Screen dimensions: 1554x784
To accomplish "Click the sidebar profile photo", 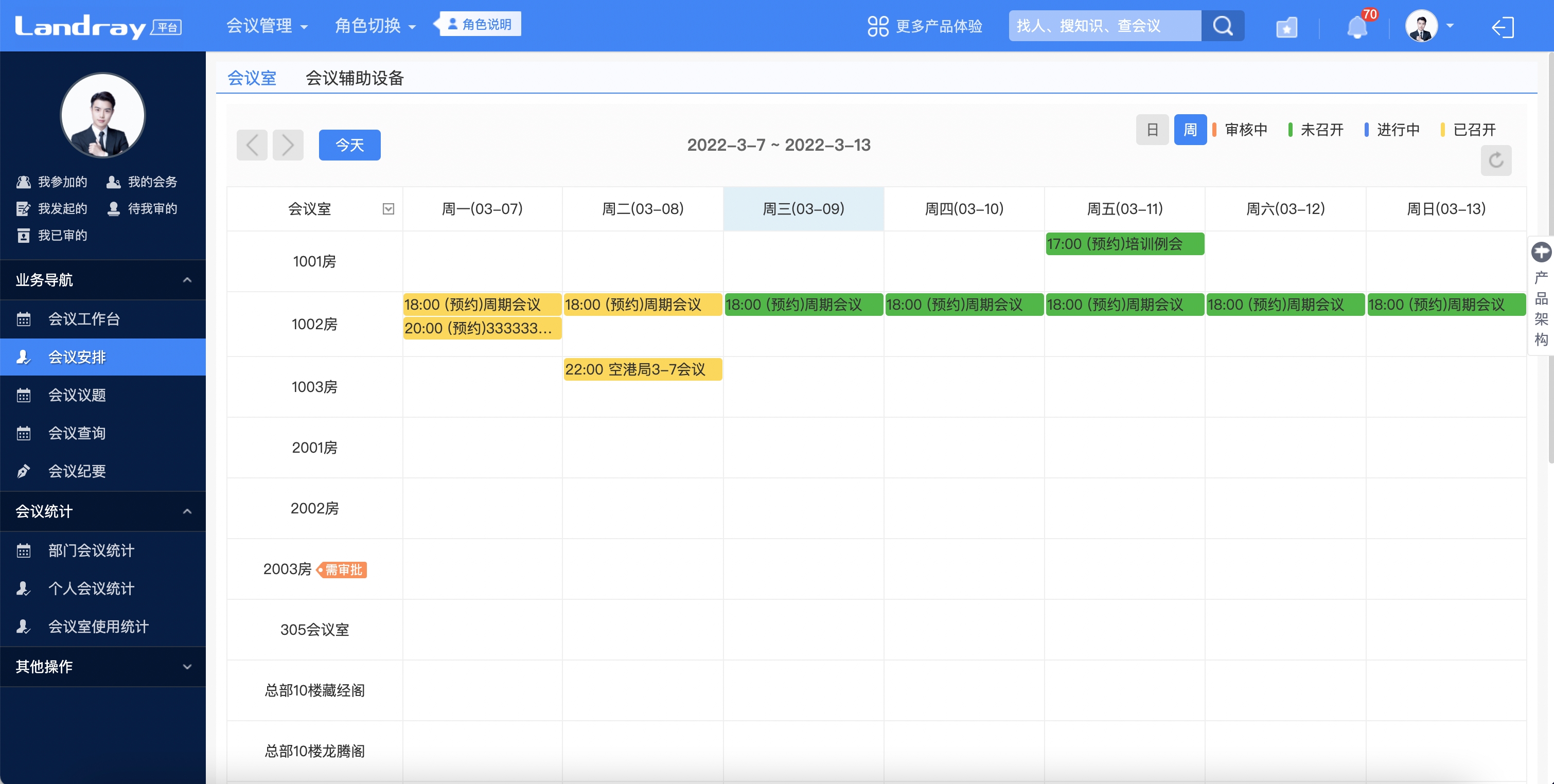I will (x=103, y=115).
